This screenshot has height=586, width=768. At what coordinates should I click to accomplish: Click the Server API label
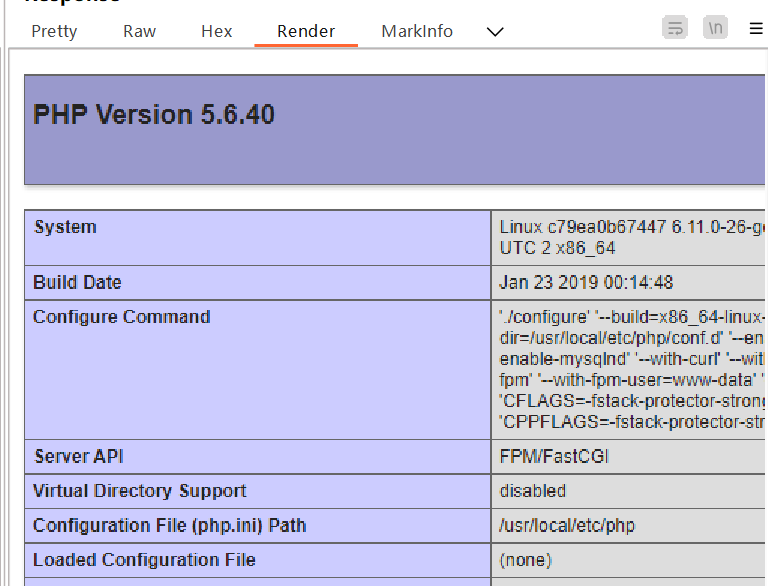pos(78,456)
